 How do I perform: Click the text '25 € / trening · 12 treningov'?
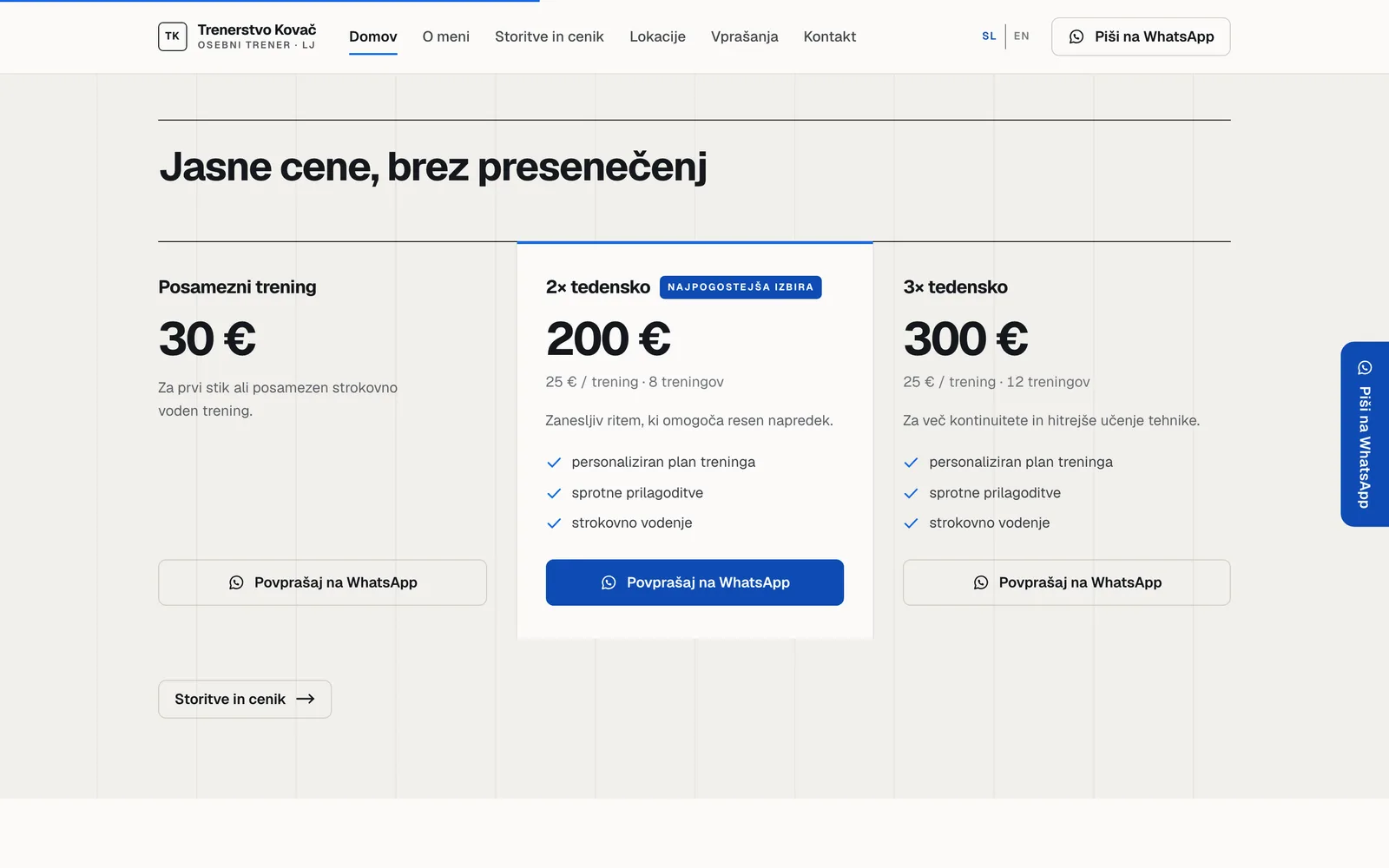(x=997, y=382)
